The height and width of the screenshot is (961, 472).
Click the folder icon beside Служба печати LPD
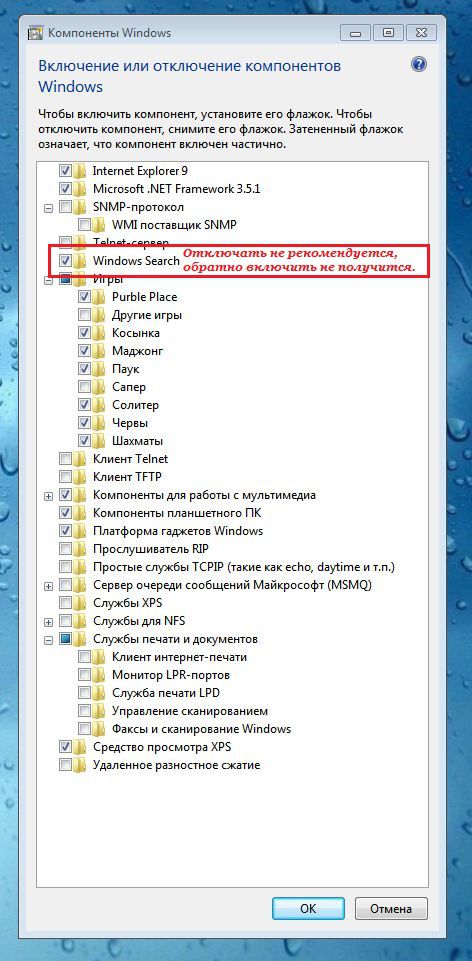(x=99, y=693)
